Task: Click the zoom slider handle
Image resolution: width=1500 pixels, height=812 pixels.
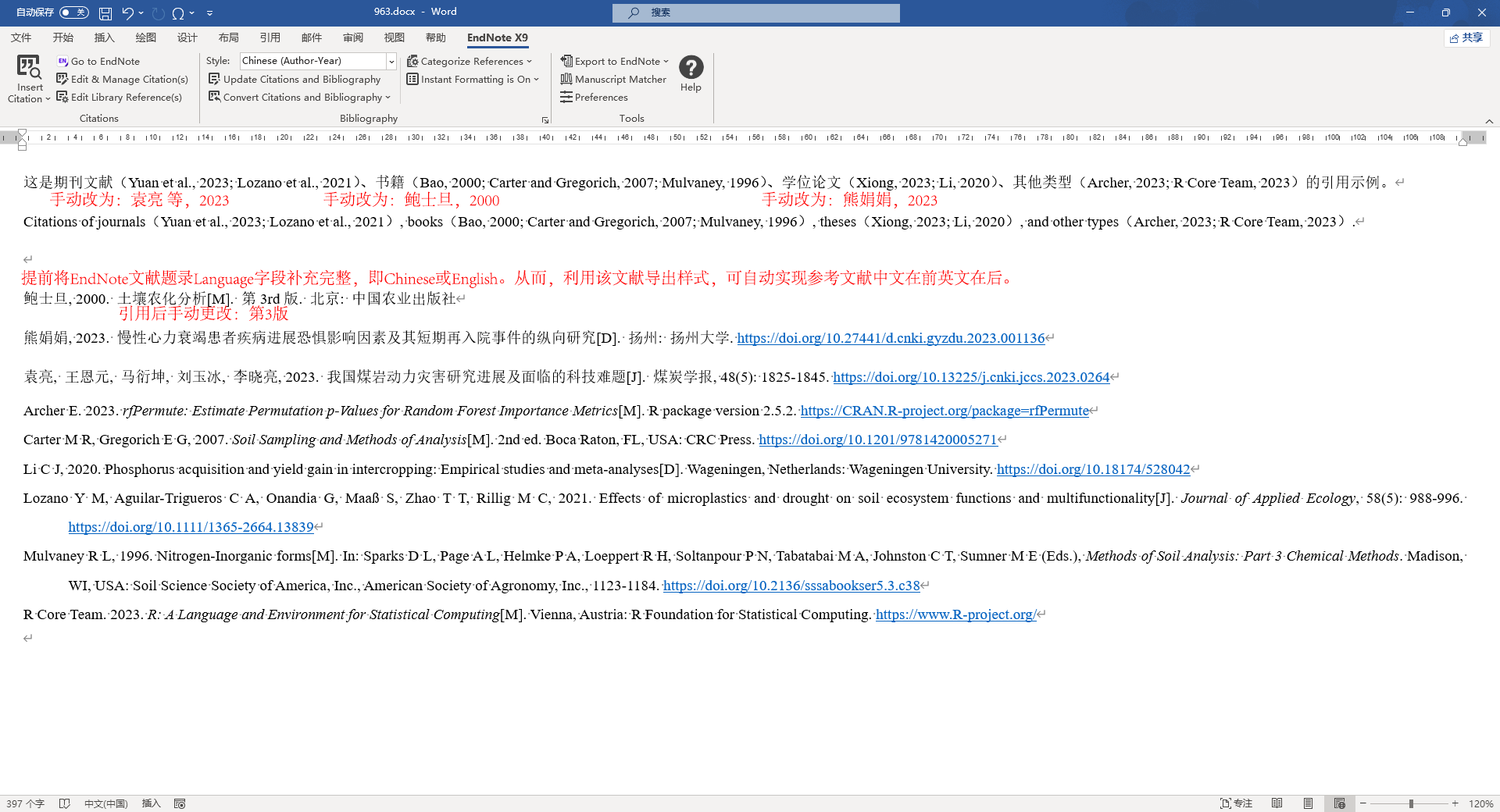Action: tap(1411, 803)
